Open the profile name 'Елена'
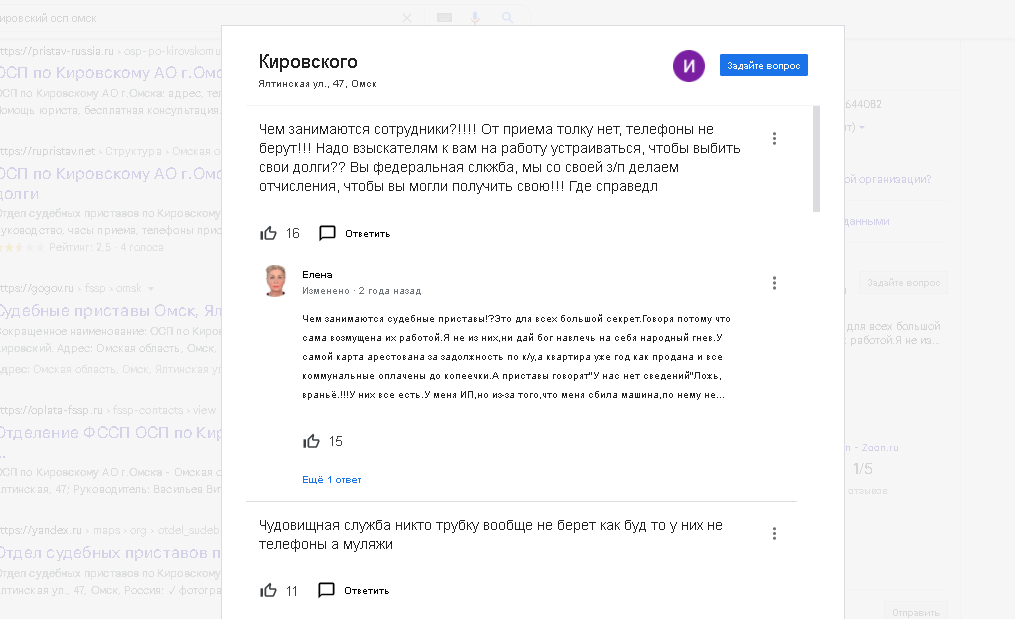 pos(317,275)
